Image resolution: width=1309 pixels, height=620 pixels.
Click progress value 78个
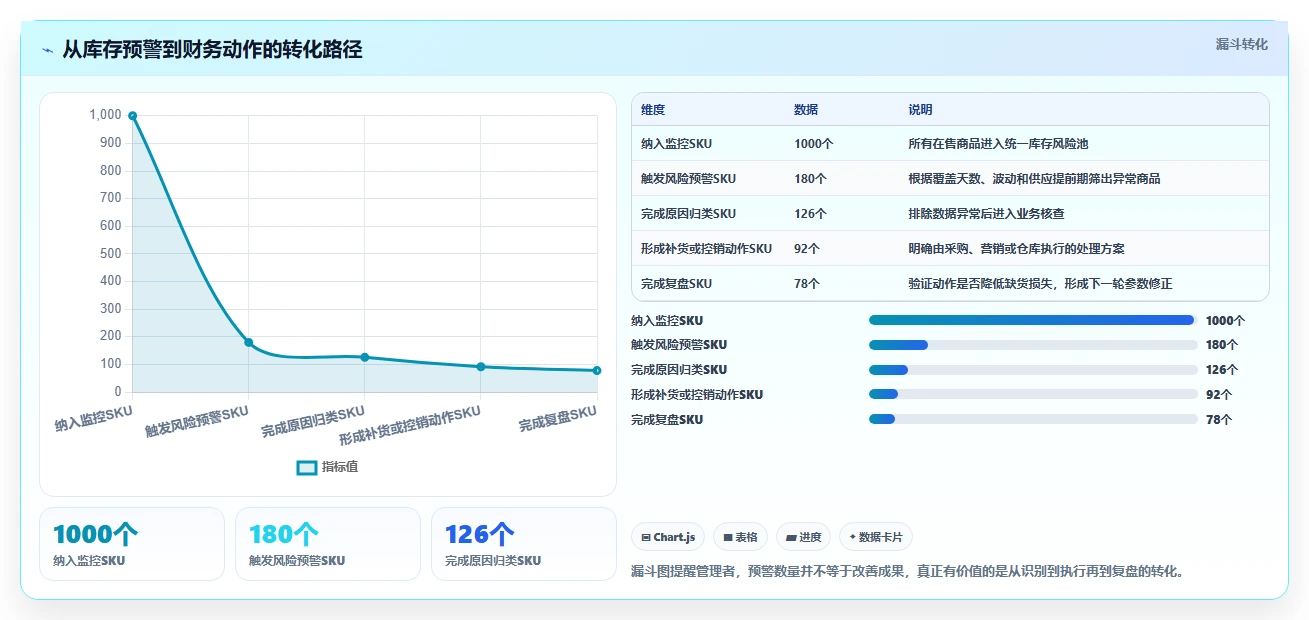tap(1219, 420)
